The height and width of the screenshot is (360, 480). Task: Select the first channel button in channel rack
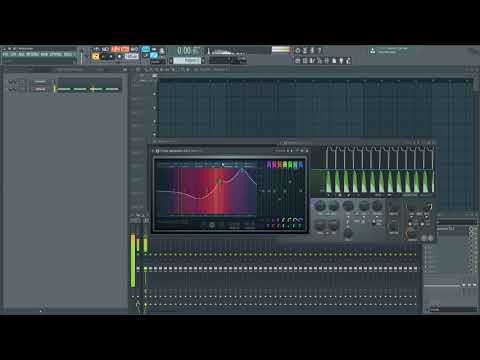(40, 81)
